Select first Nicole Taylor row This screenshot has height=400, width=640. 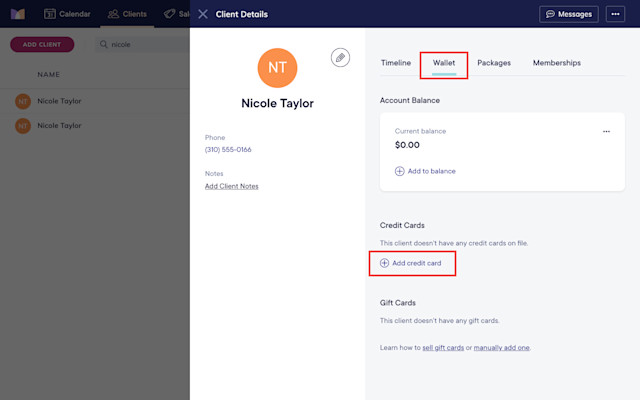point(95,101)
